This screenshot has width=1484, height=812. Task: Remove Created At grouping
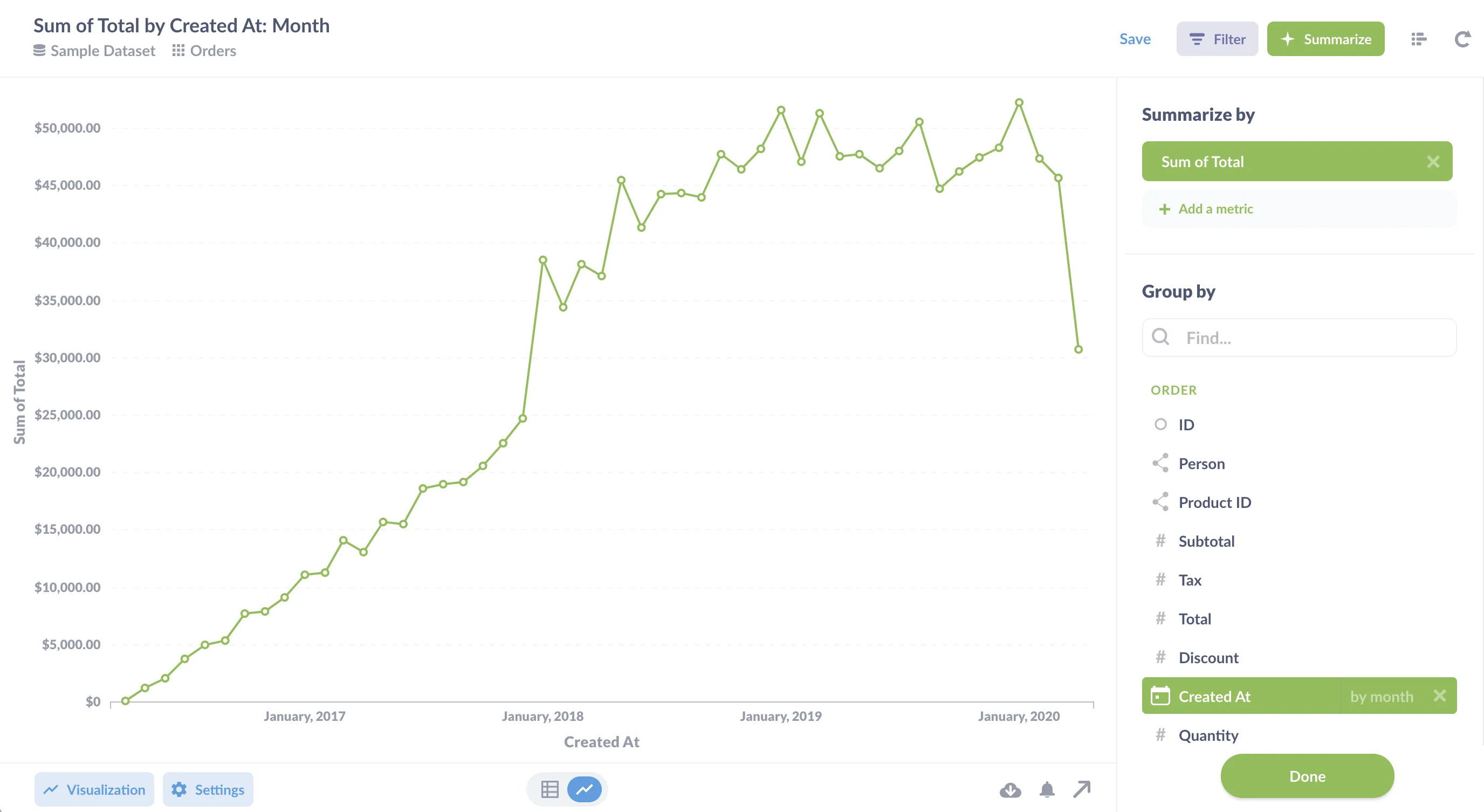1439,696
